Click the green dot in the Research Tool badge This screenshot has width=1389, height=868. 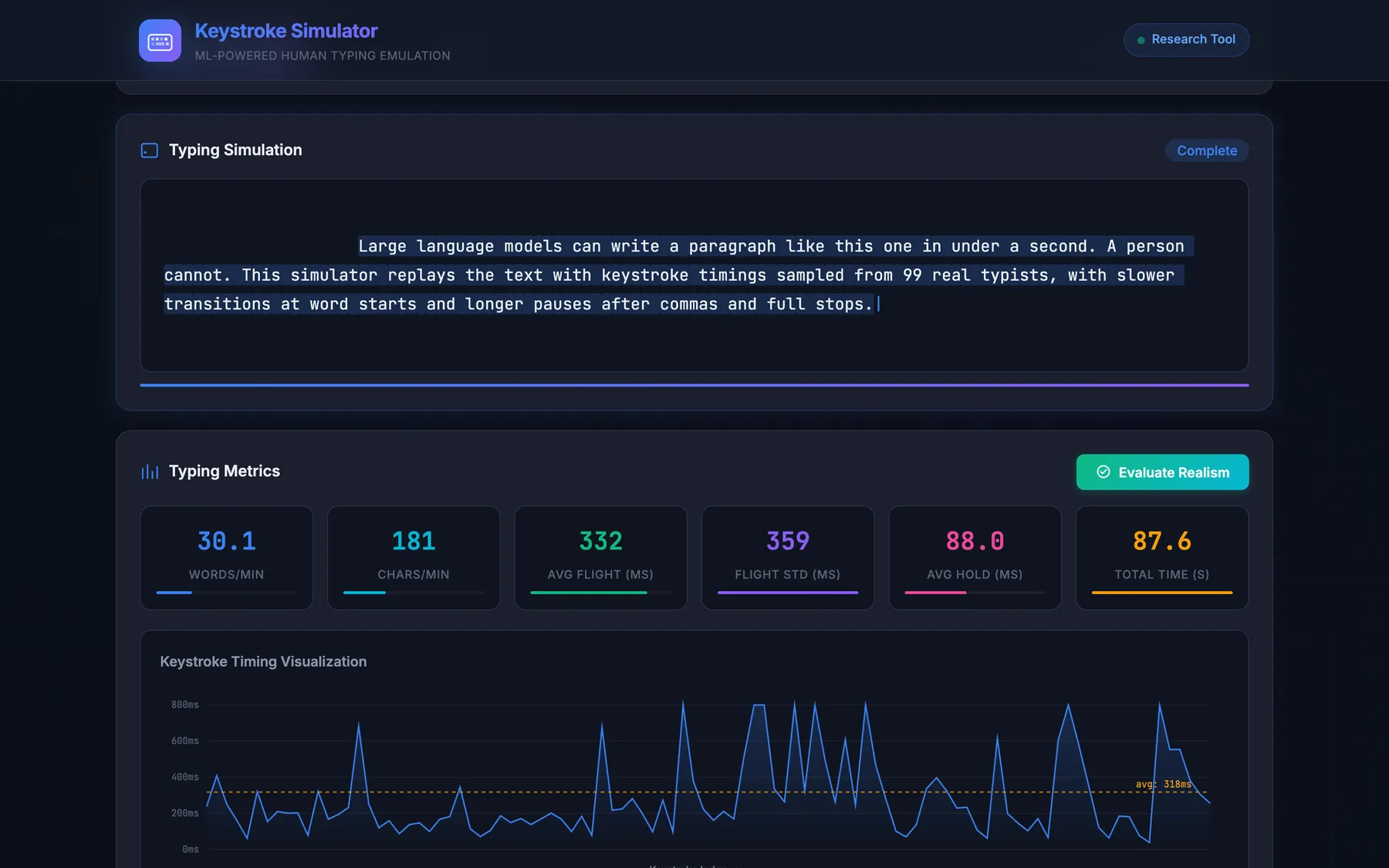click(x=1141, y=40)
